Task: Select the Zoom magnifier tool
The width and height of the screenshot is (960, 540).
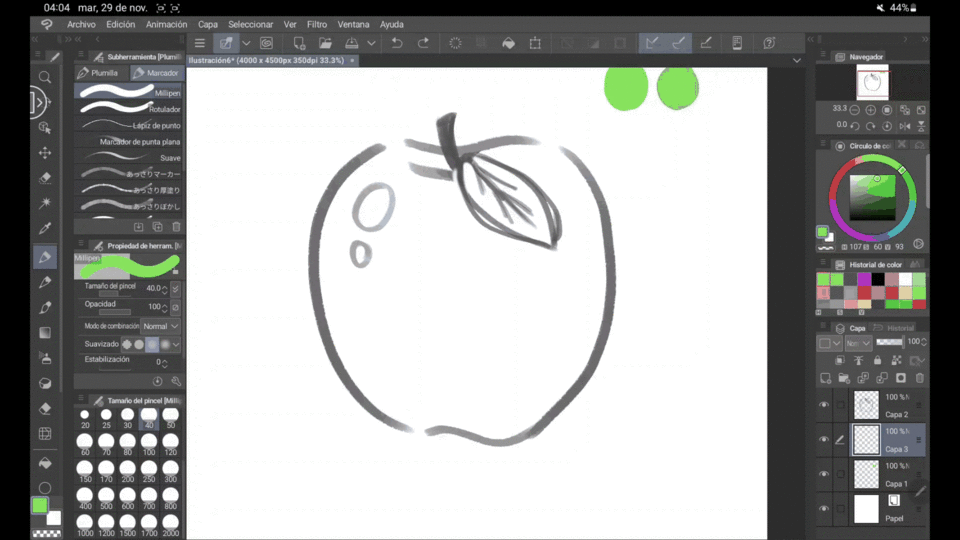Action: (45, 78)
